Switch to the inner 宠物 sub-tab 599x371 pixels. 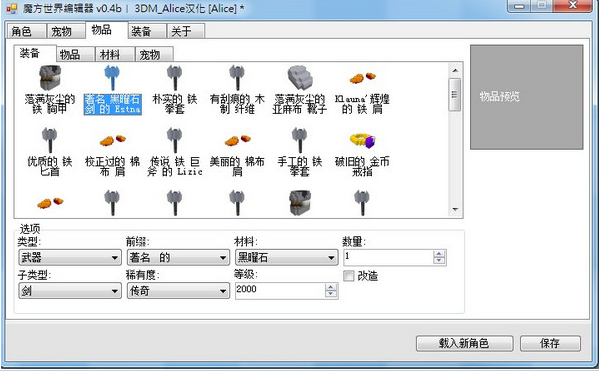pyautogui.click(x=154, y=55)
